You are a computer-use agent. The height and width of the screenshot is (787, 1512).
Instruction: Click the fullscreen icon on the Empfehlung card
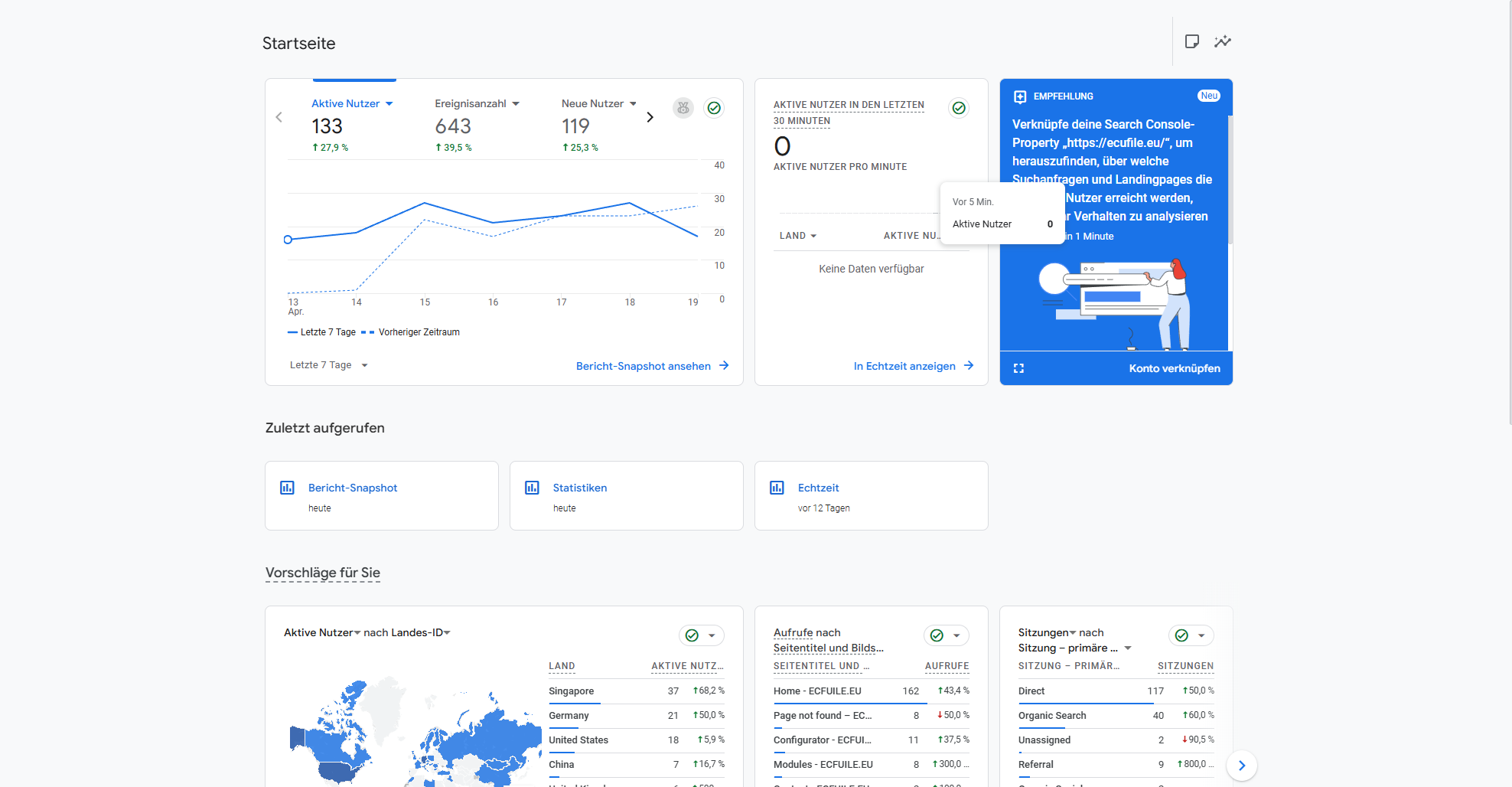1018,368
